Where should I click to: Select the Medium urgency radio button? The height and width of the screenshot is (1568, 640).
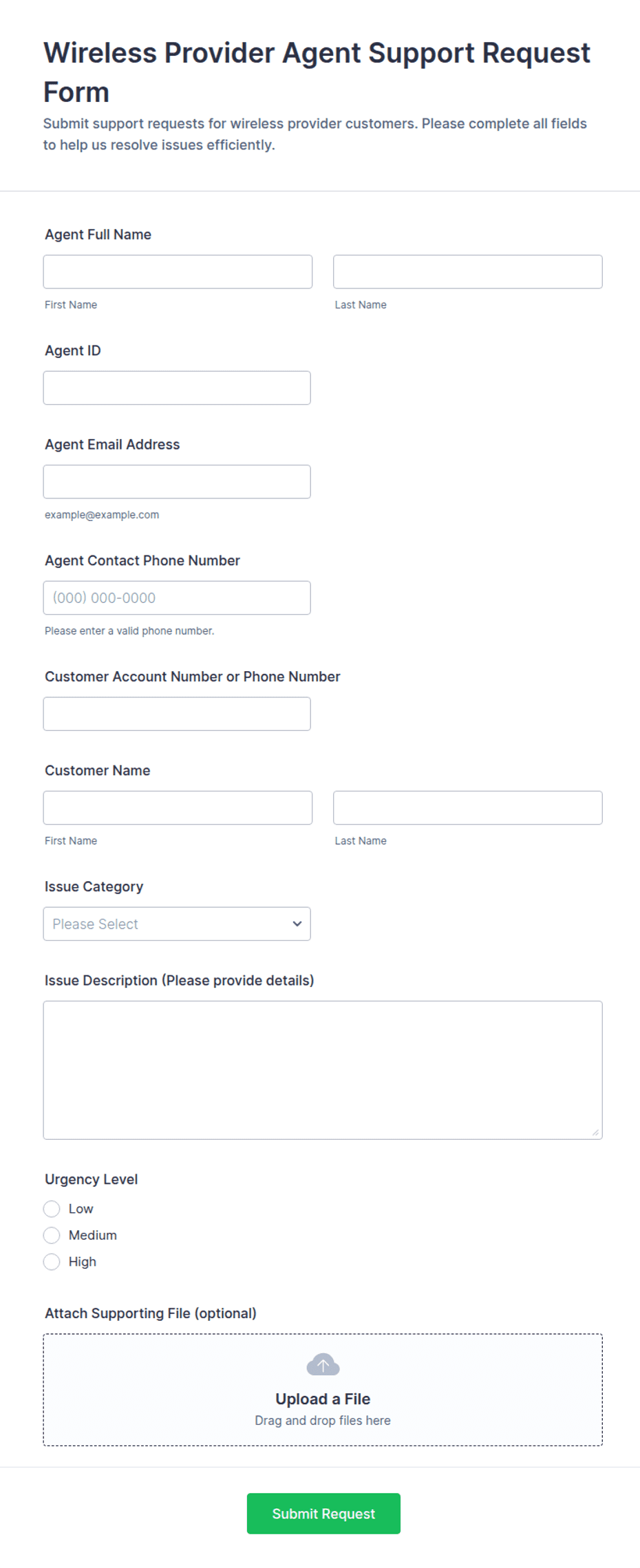pos(52,1235)
